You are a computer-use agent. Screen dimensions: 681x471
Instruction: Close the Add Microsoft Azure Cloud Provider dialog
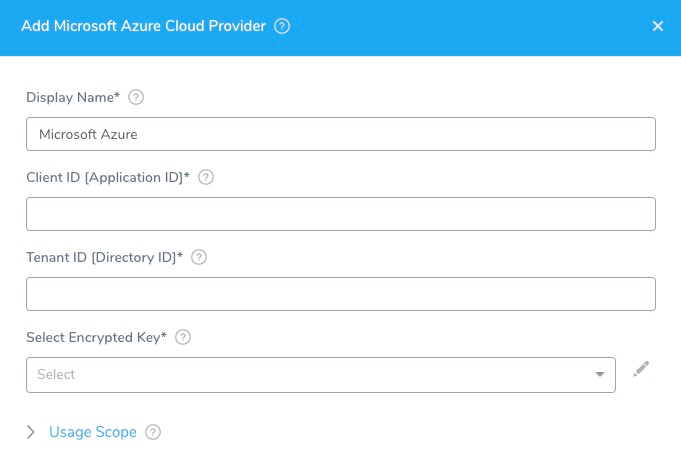pos(658,26)
